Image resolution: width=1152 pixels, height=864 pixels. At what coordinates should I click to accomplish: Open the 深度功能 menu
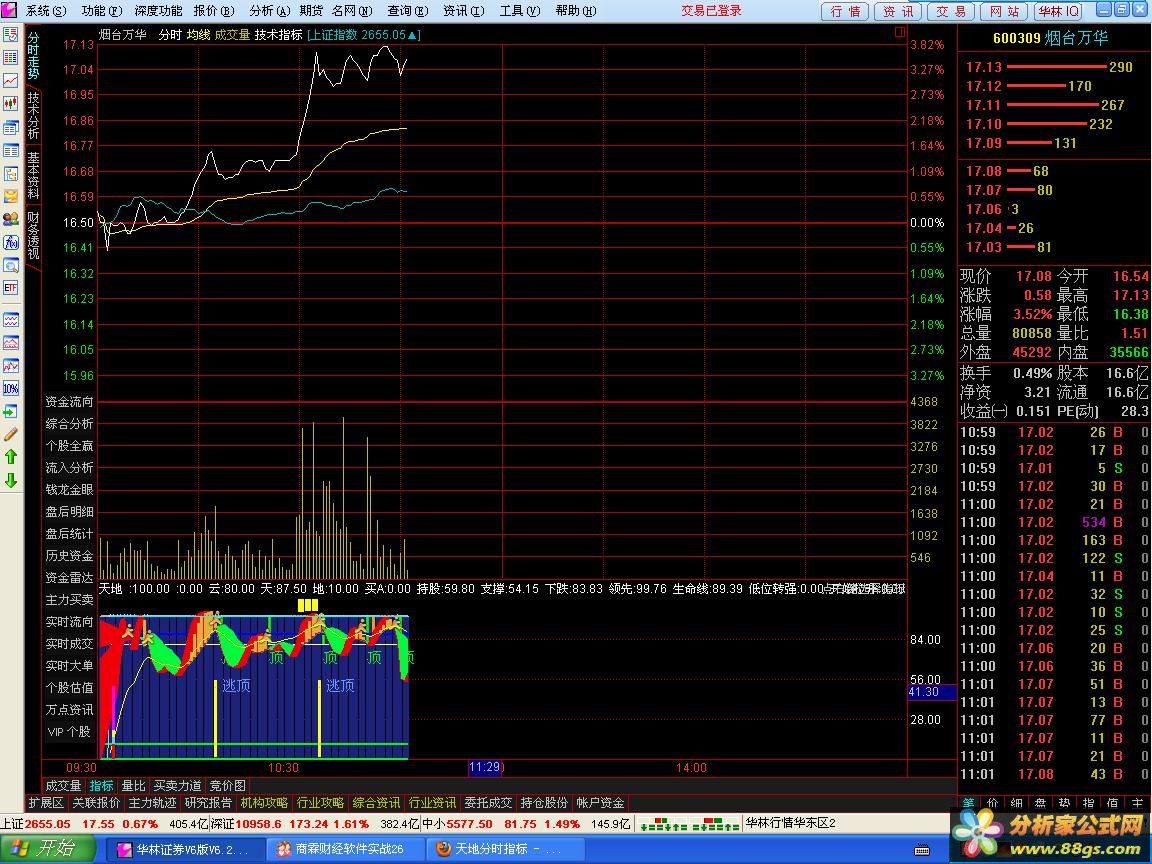(158, 10)
